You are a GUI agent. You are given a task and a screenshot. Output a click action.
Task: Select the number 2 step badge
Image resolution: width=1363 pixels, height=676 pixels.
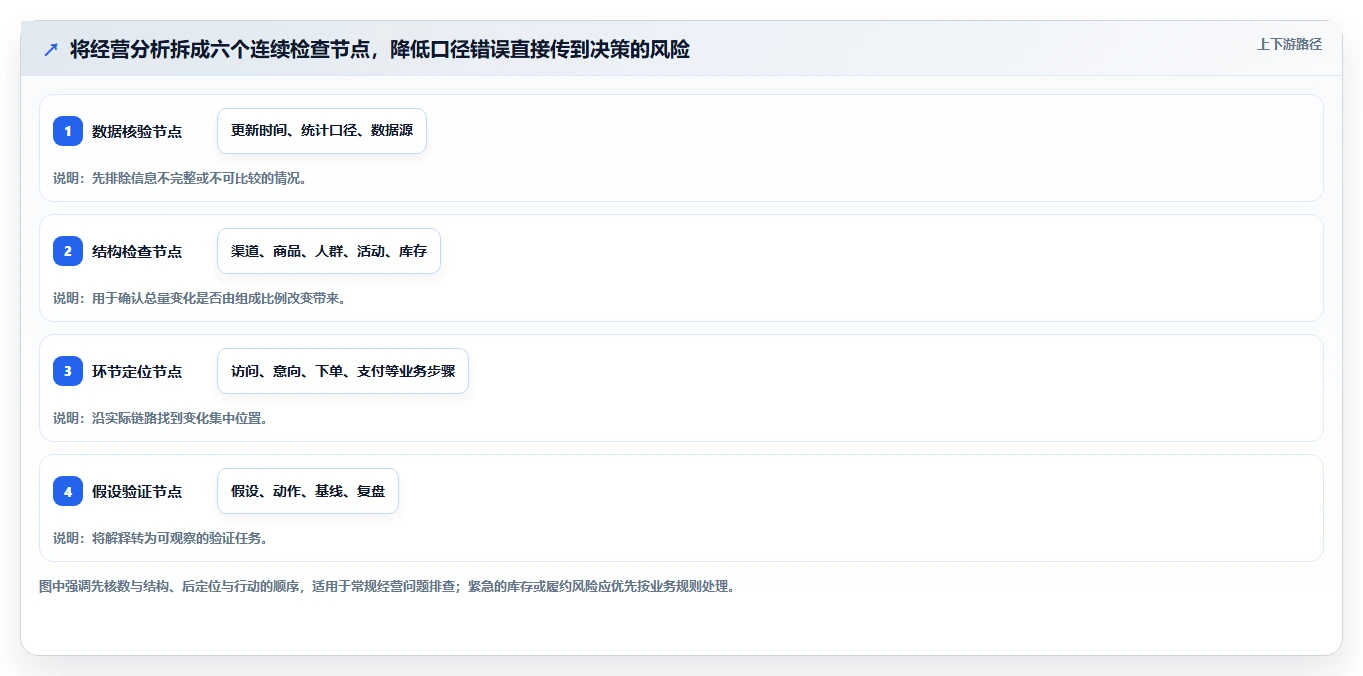point(68,251)
